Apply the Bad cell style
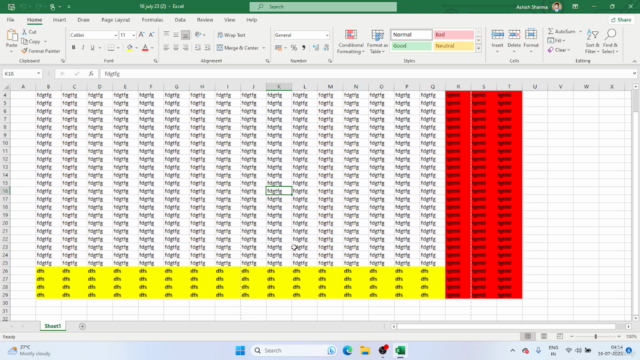The image size is (640, 360). (453, 35)
